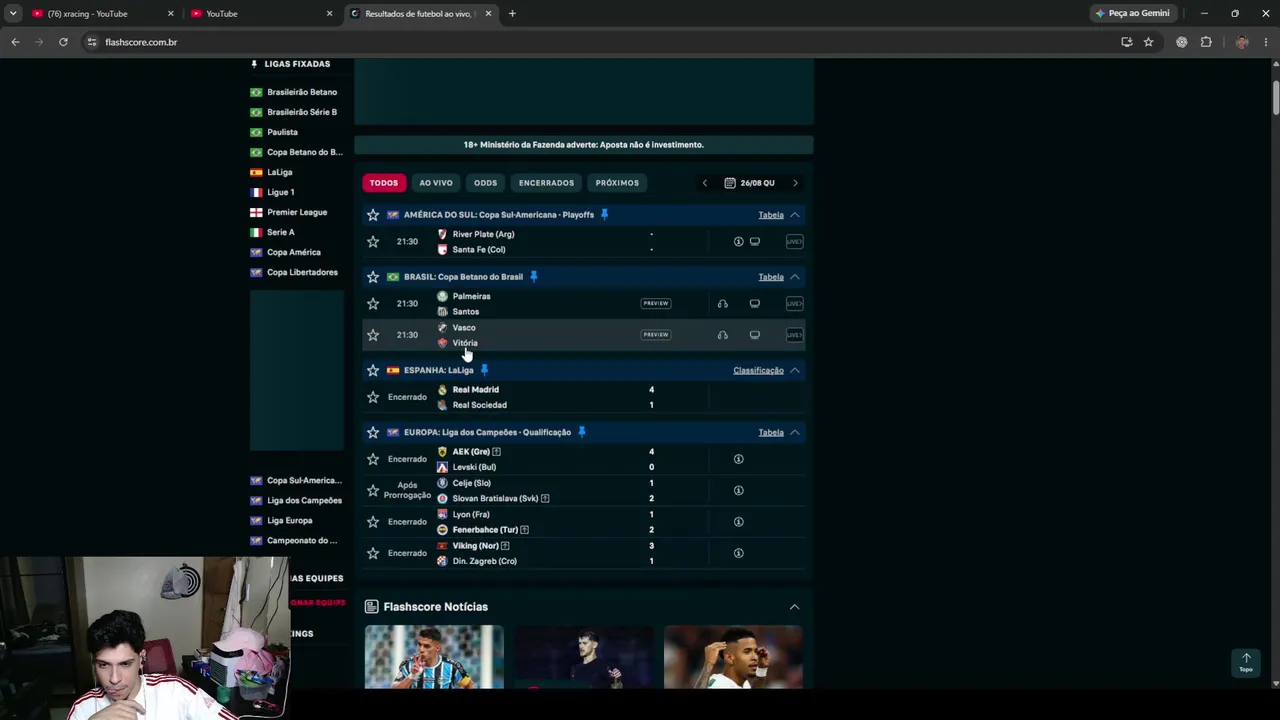Open info icon for Lyon vs Fenerbahce
1280x720 pixels.
pyautogui.click(x=738, y=522)
